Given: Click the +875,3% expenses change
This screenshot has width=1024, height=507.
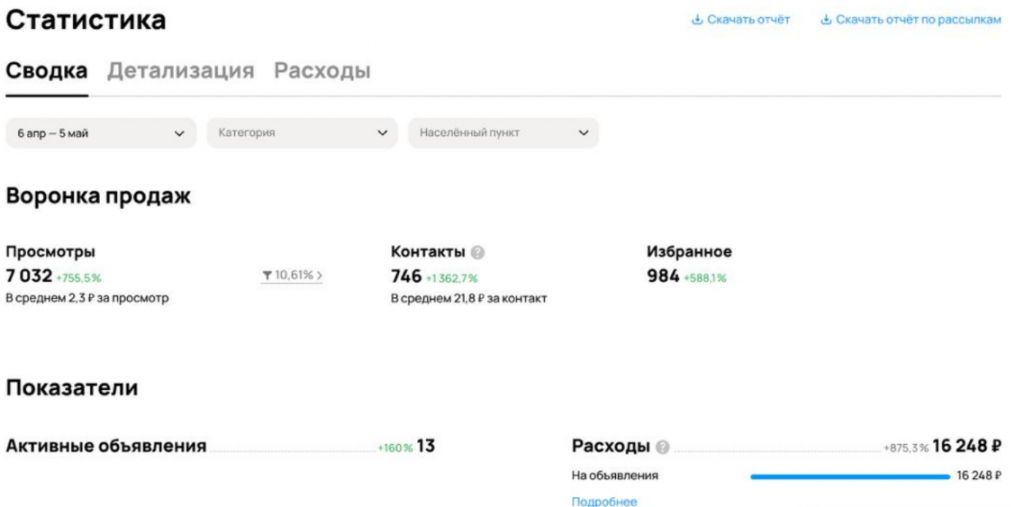Looking at the screenshot, I should tap(906, 449).
